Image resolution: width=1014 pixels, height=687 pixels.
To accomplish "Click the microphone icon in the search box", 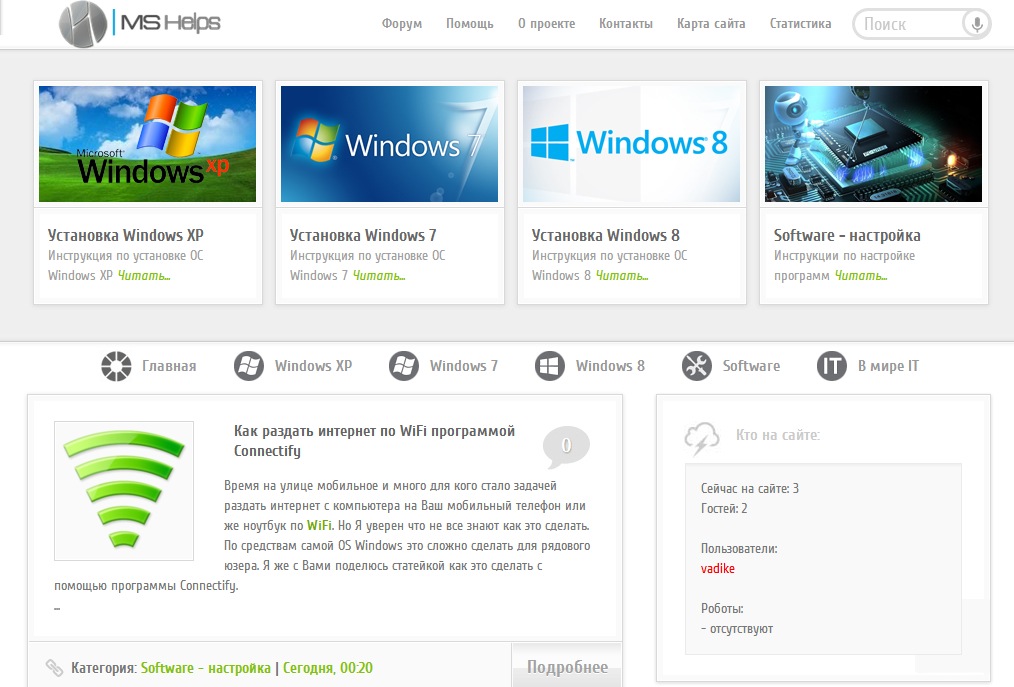I will point(976,25).
